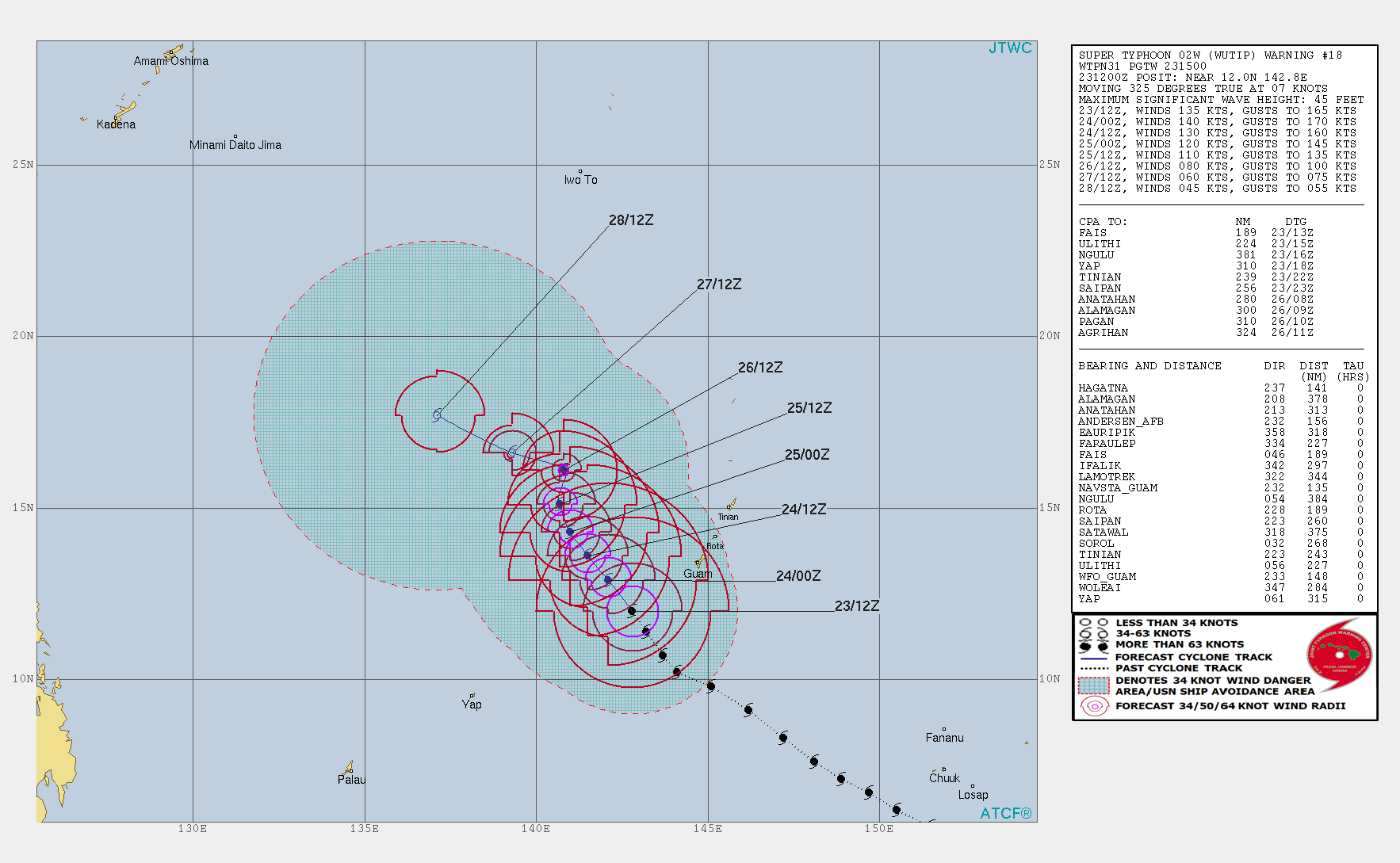Click the JTWC Pearl Harbor emblem in legend
The image size is (1400, 863).
(1340, 655)
